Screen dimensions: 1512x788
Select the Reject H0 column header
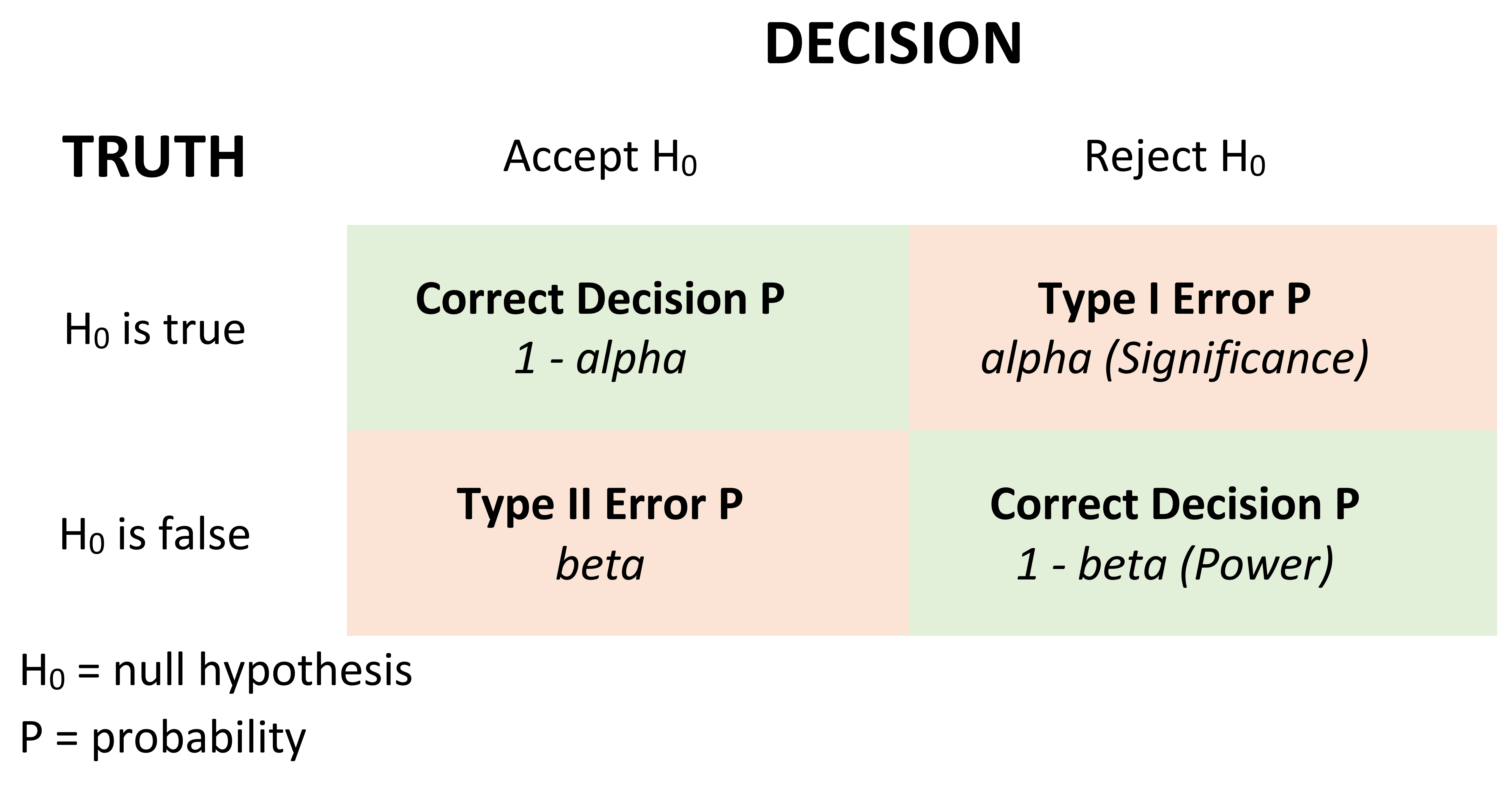[1175, 157]
